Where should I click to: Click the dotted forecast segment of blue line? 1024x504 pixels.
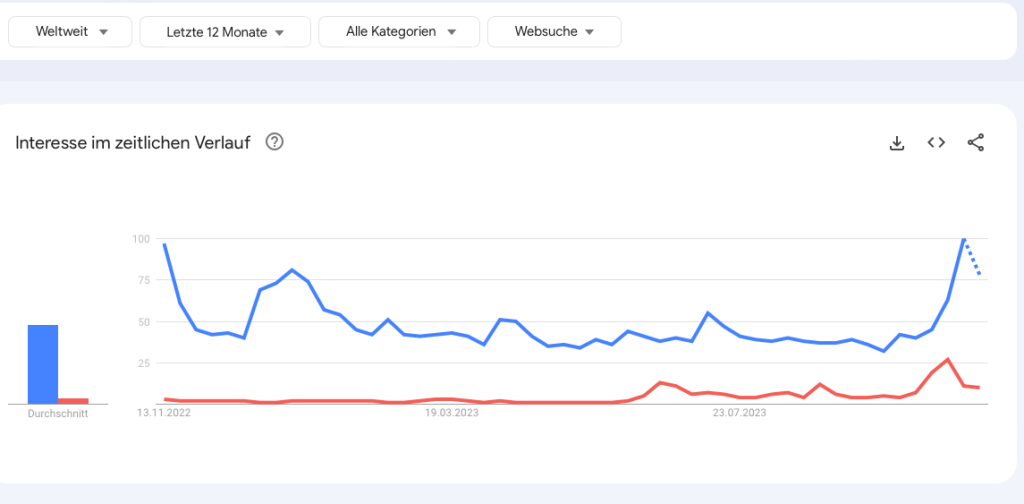973,258
